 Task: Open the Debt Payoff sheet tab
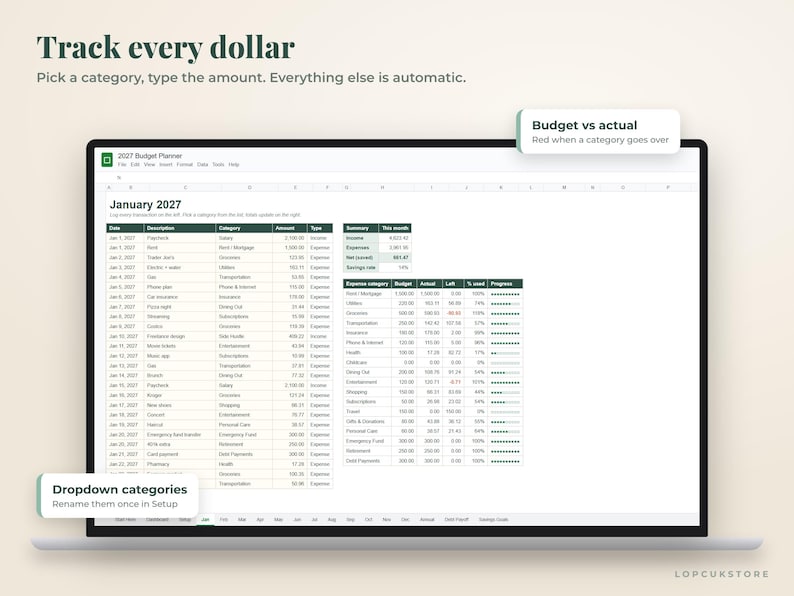pos(456,520)
